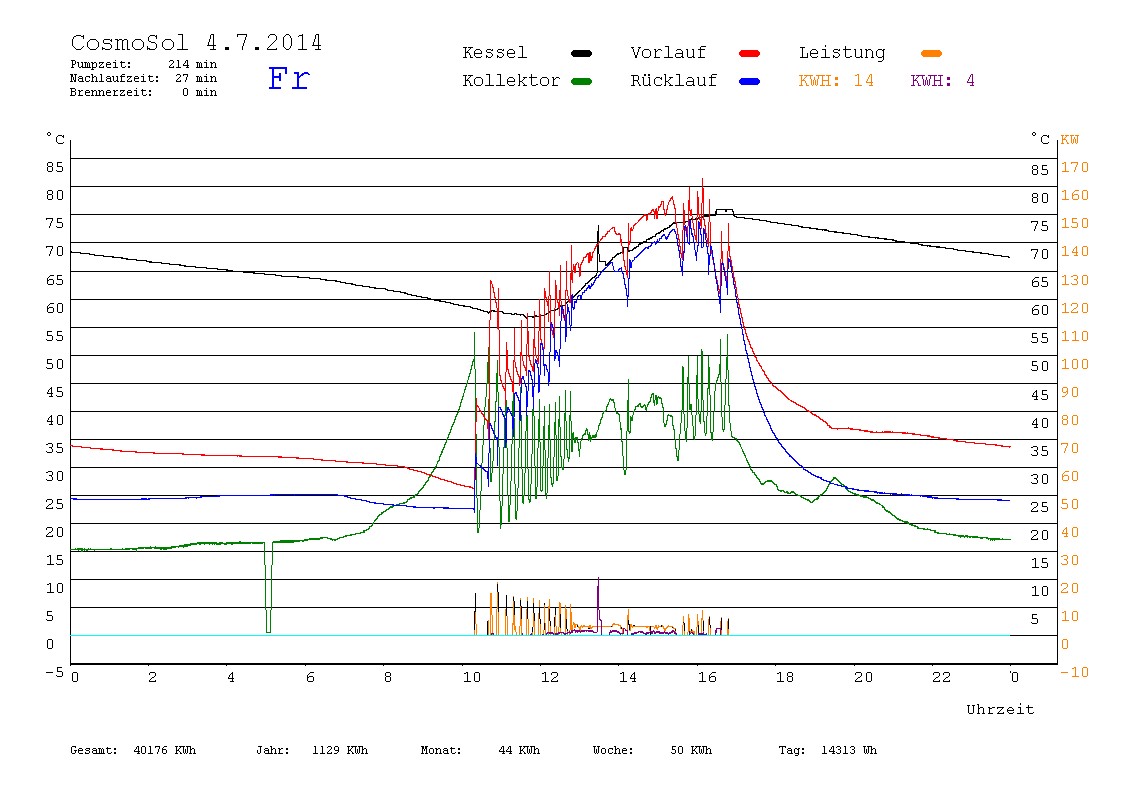The width and height of the screenshot is (1148, 812).
Task: Select the Monat 44 KWh value
Action: pos(480,750)
